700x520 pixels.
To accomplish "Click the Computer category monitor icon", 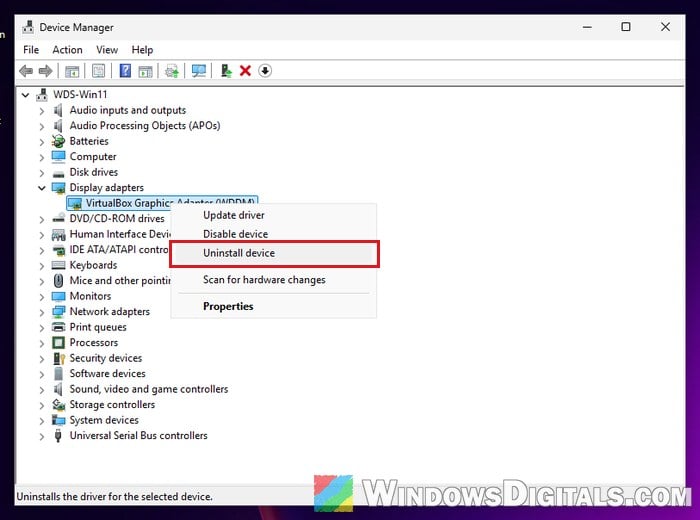I will point(58,157).
